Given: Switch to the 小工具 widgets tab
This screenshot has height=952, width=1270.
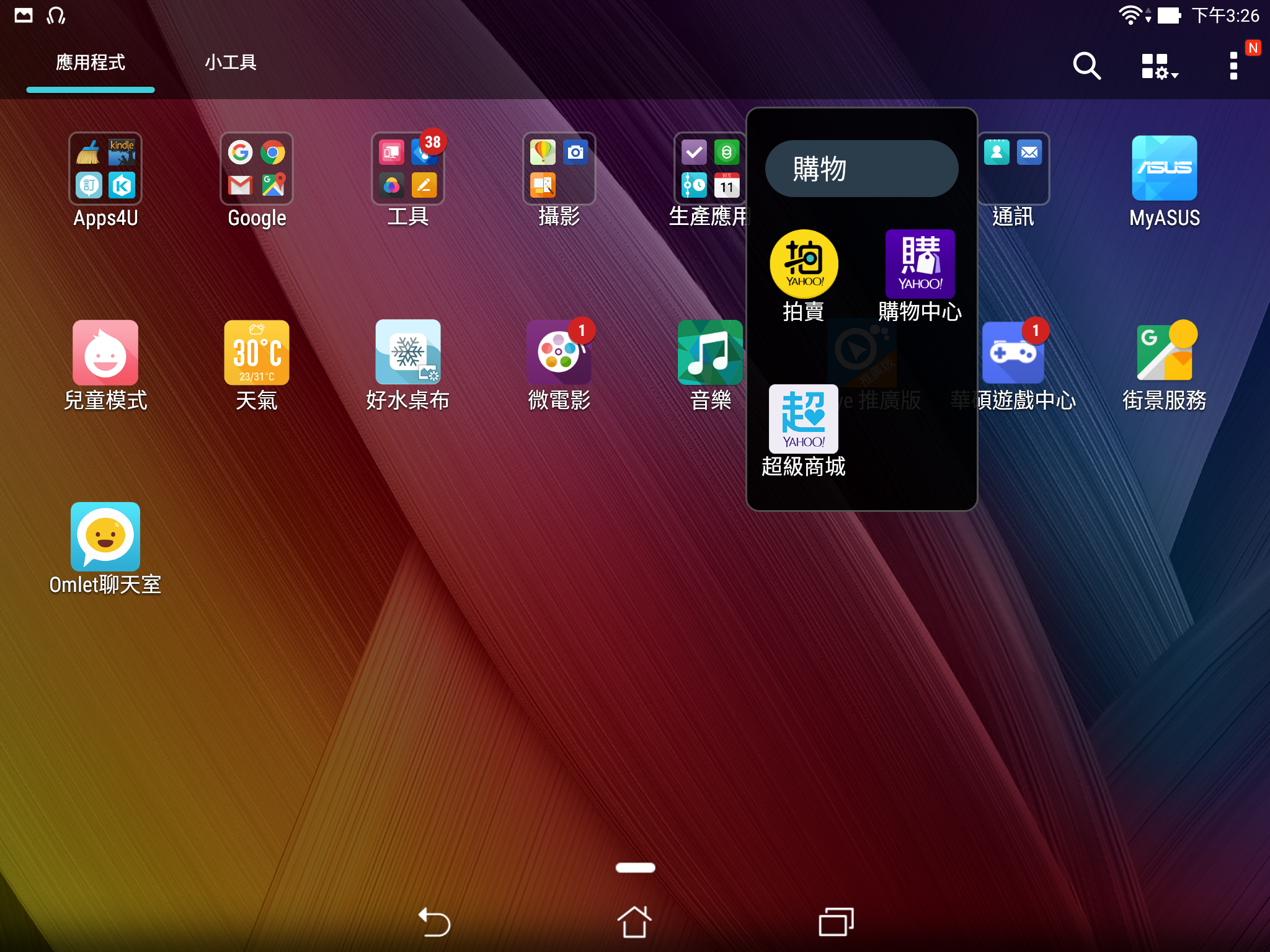Looking at the screenshot, I should (x=230, y=63).
